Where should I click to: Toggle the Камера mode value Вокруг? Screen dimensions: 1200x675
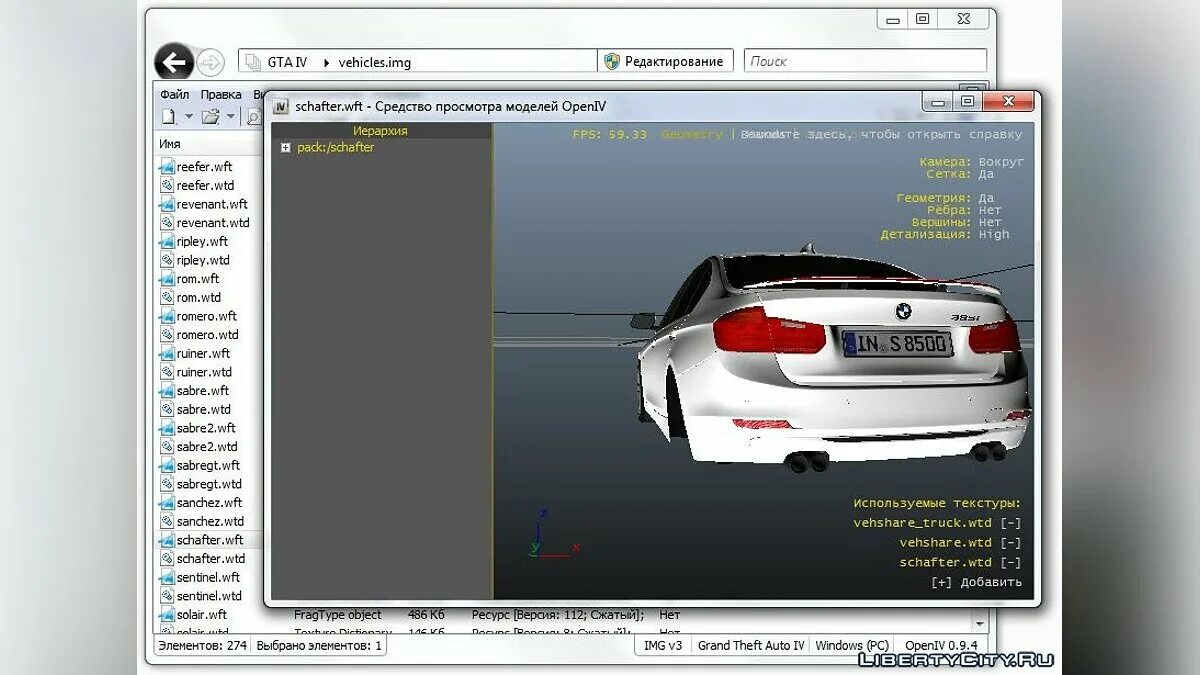coord(1002,162)
